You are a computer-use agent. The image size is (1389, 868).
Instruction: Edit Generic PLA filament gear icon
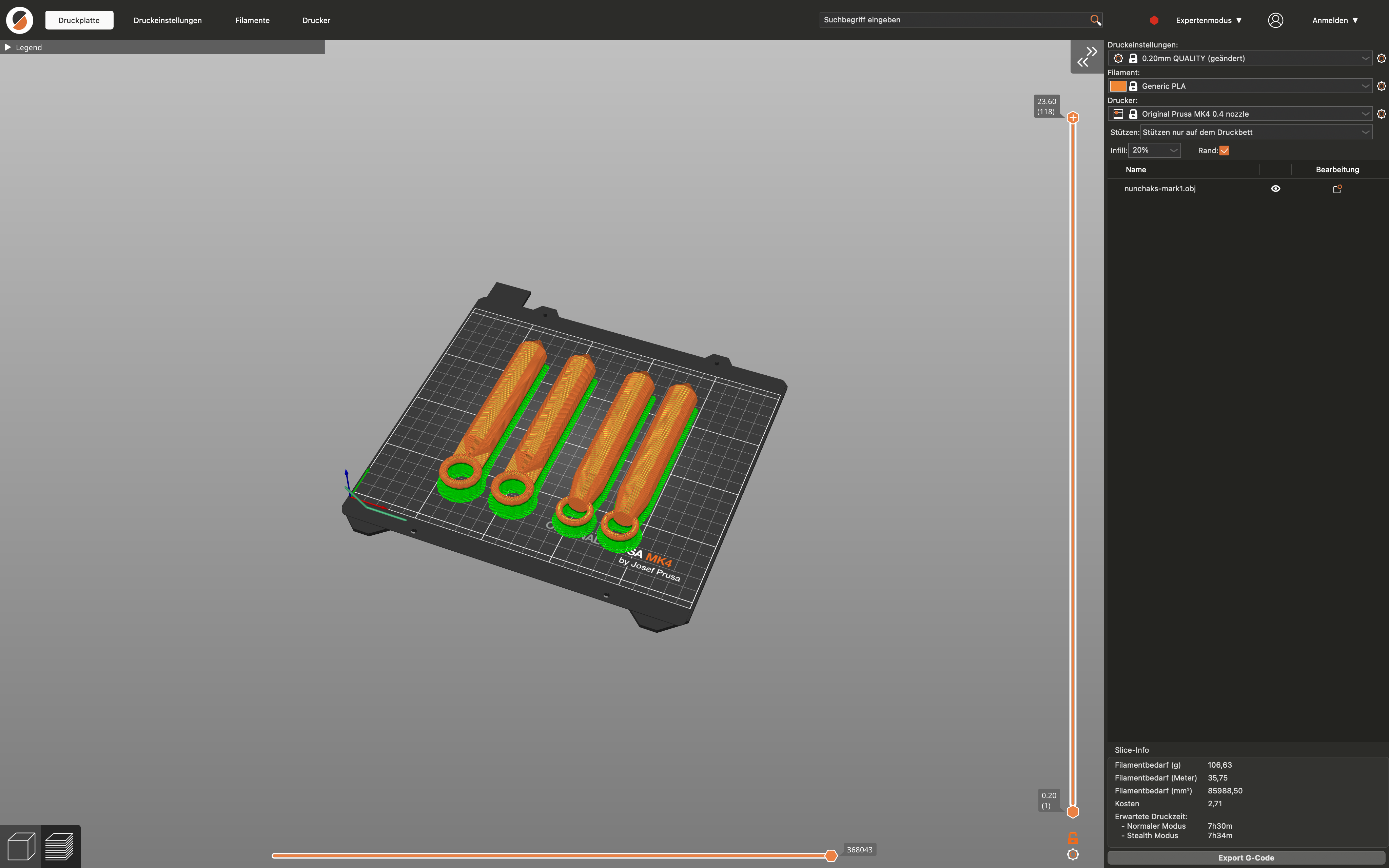click(x=1382, y=86)
